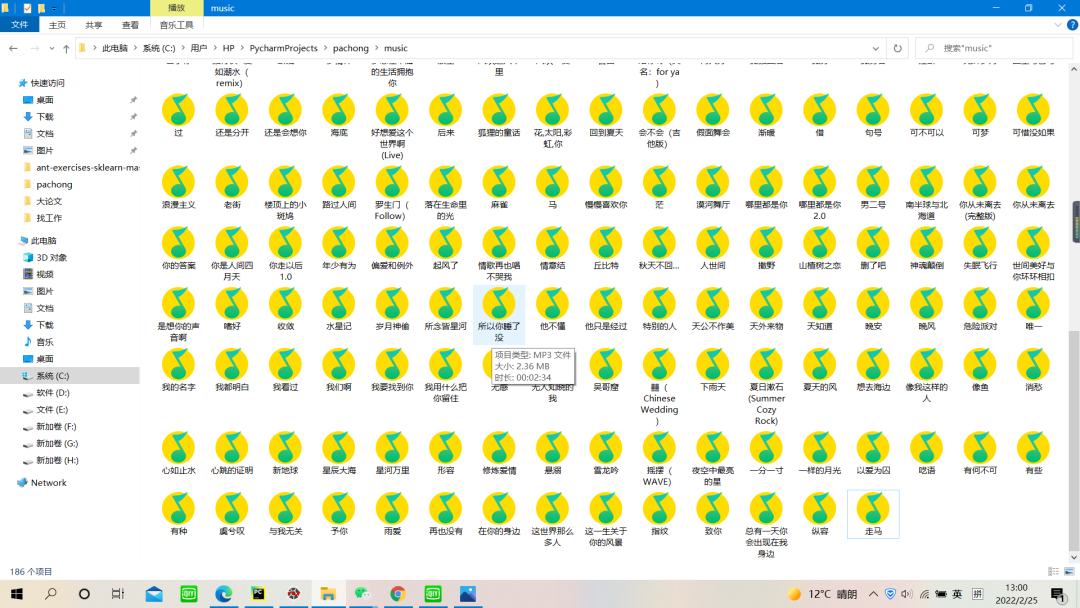Refresh the music folder view
The image size is (1080, 608).
(897, 48)
